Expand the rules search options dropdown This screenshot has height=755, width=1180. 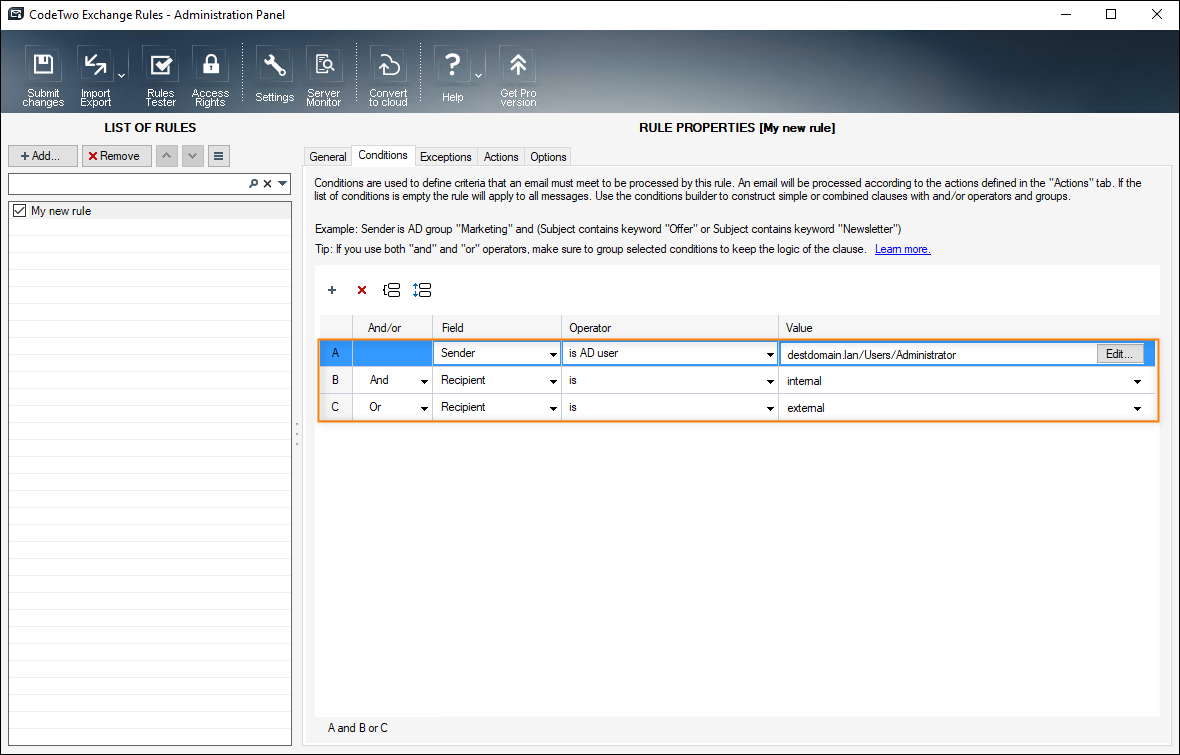282,183
